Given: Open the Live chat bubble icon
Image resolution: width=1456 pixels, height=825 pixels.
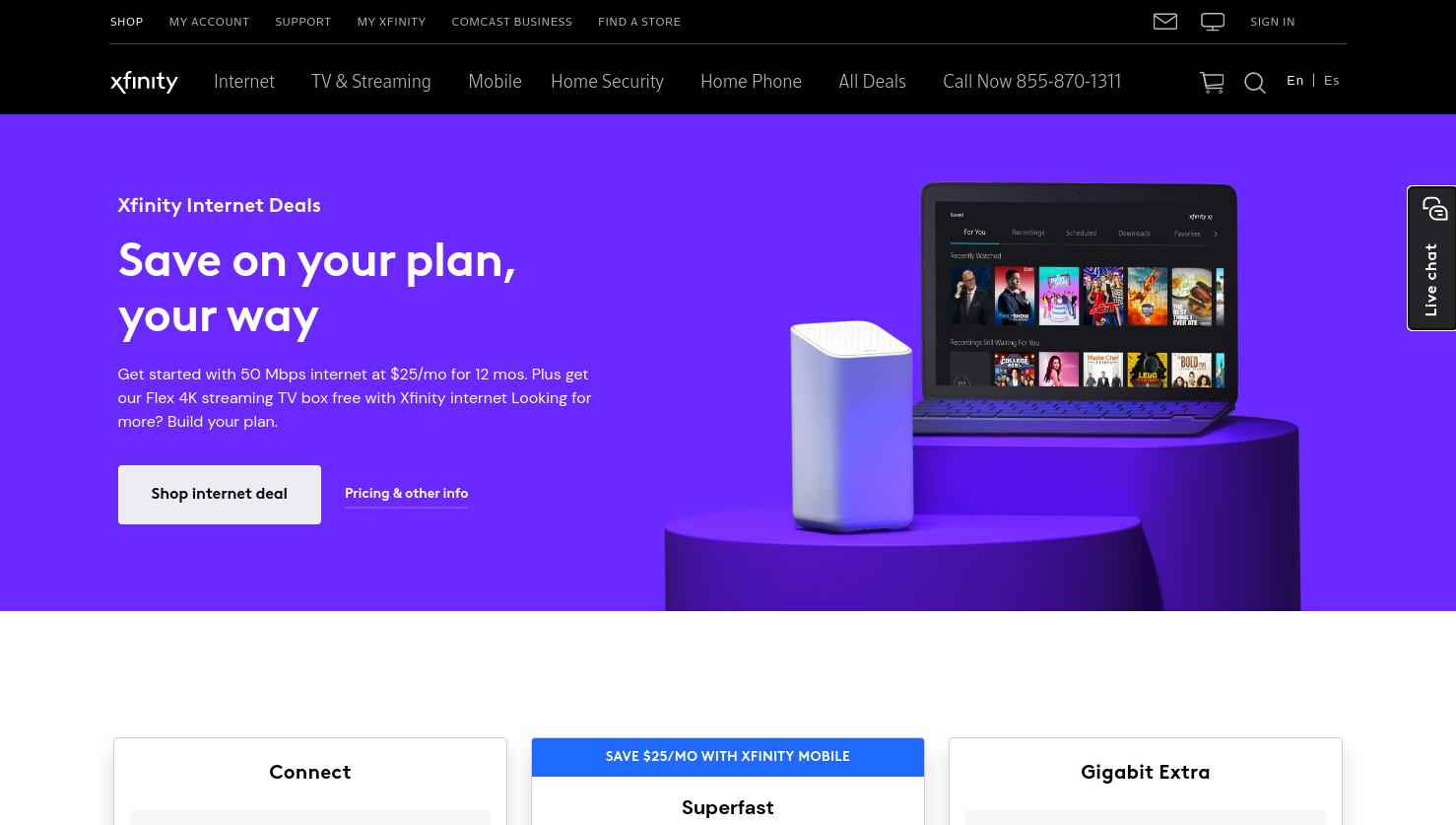Looking at the screenshot, I should coord(1434,209).
